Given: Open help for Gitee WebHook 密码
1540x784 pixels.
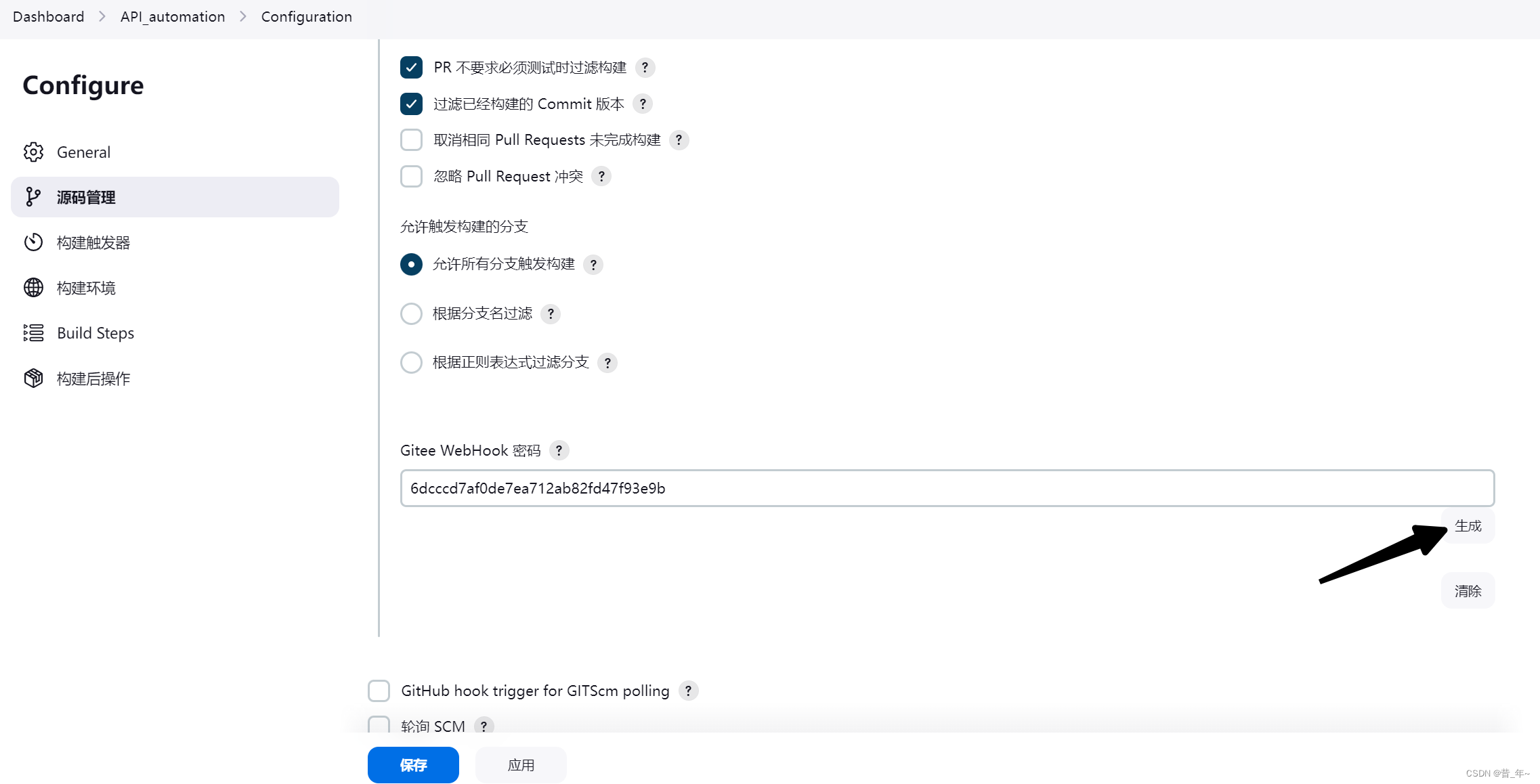Looking at the screenshot, I should tap(559, 451).
